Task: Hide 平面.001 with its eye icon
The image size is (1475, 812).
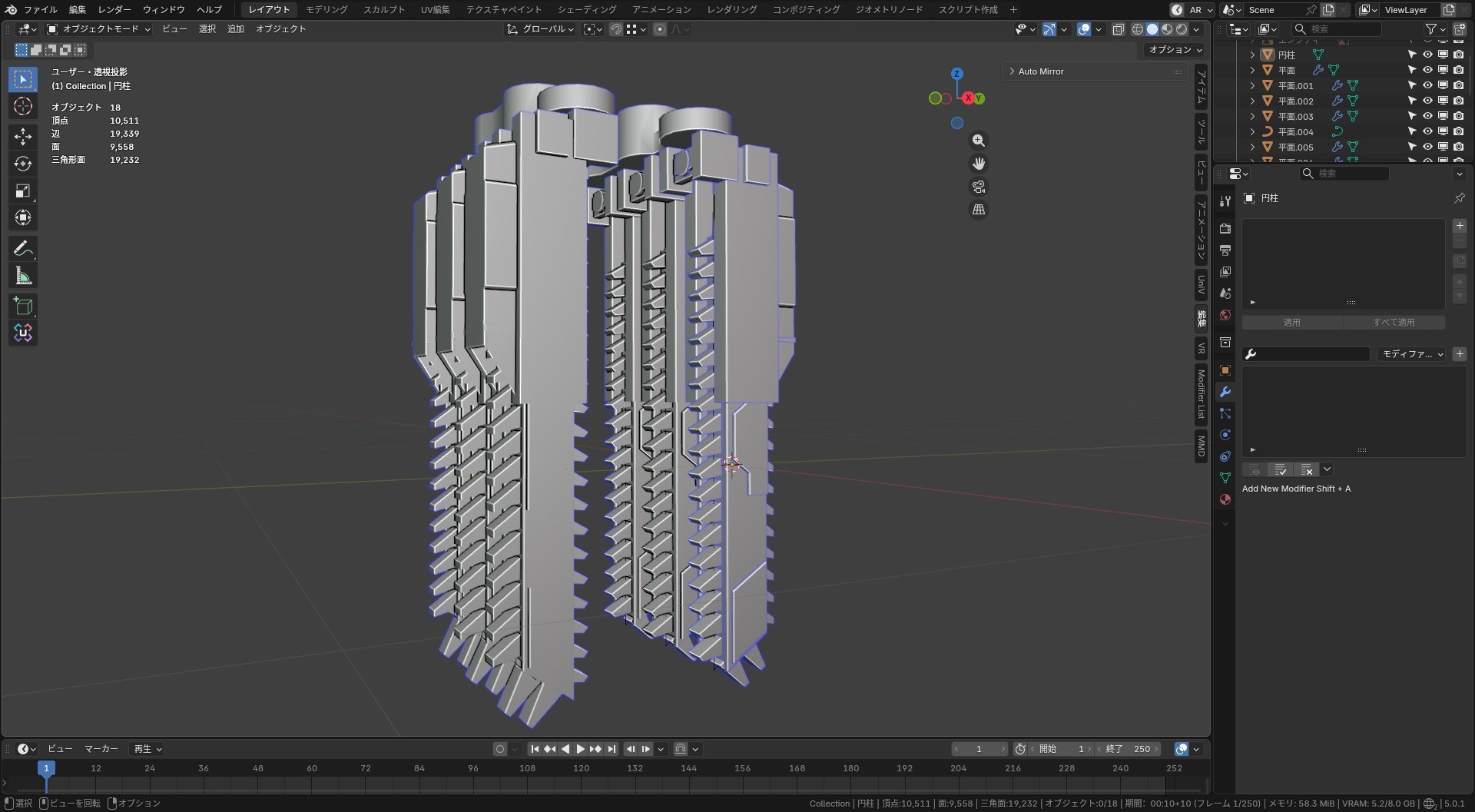Action: pos(1427,85)
